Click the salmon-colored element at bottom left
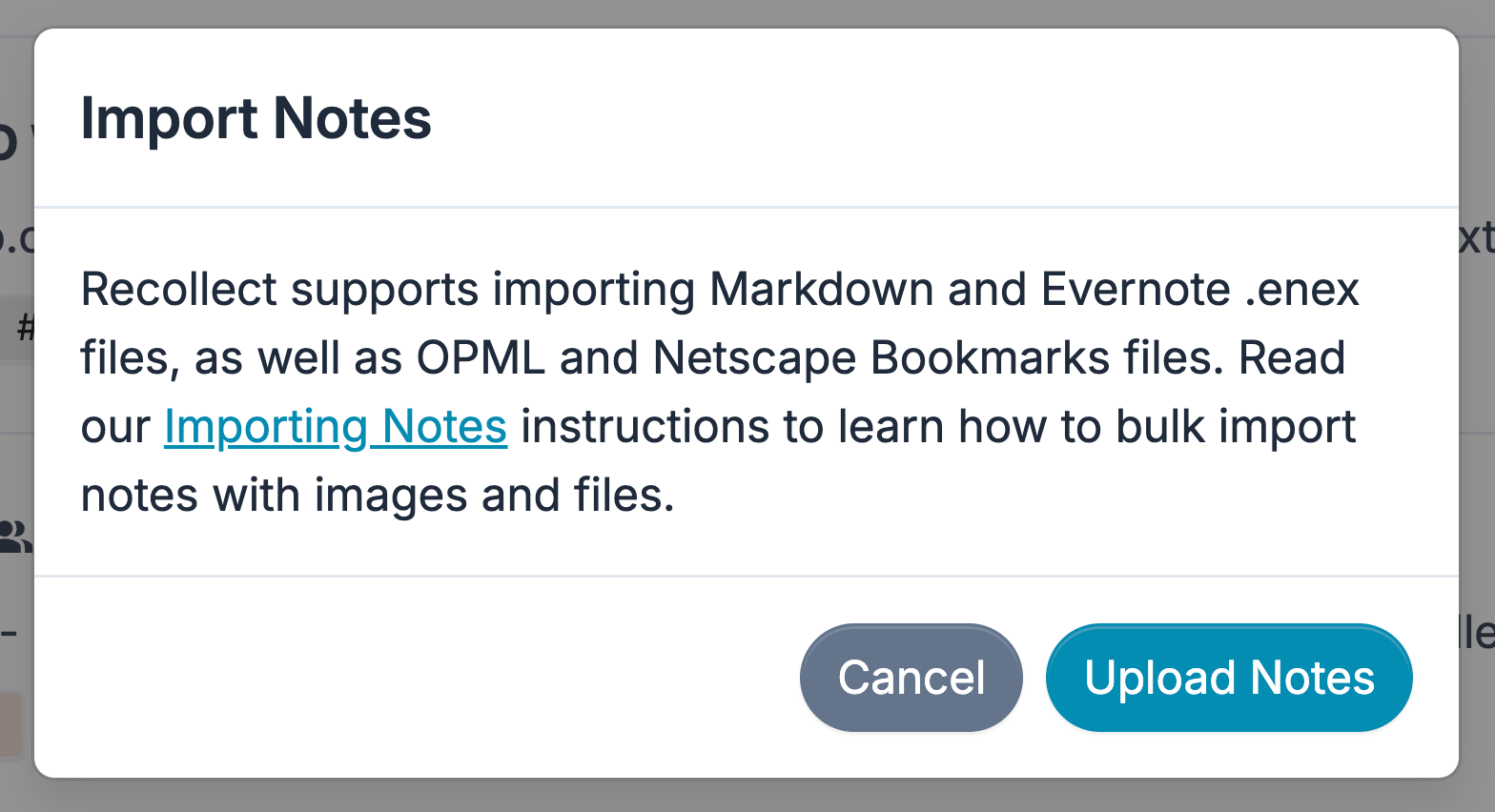The image size is (1495, 812). pos(10,723)
